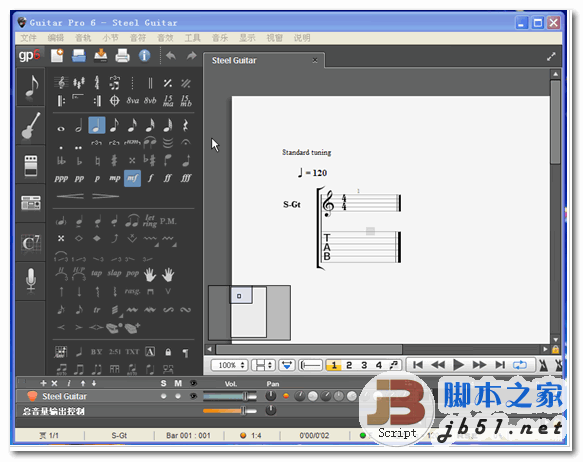Rewind to the previous bar
Viewport: 583px width, 462px height.
pos(438,365)
